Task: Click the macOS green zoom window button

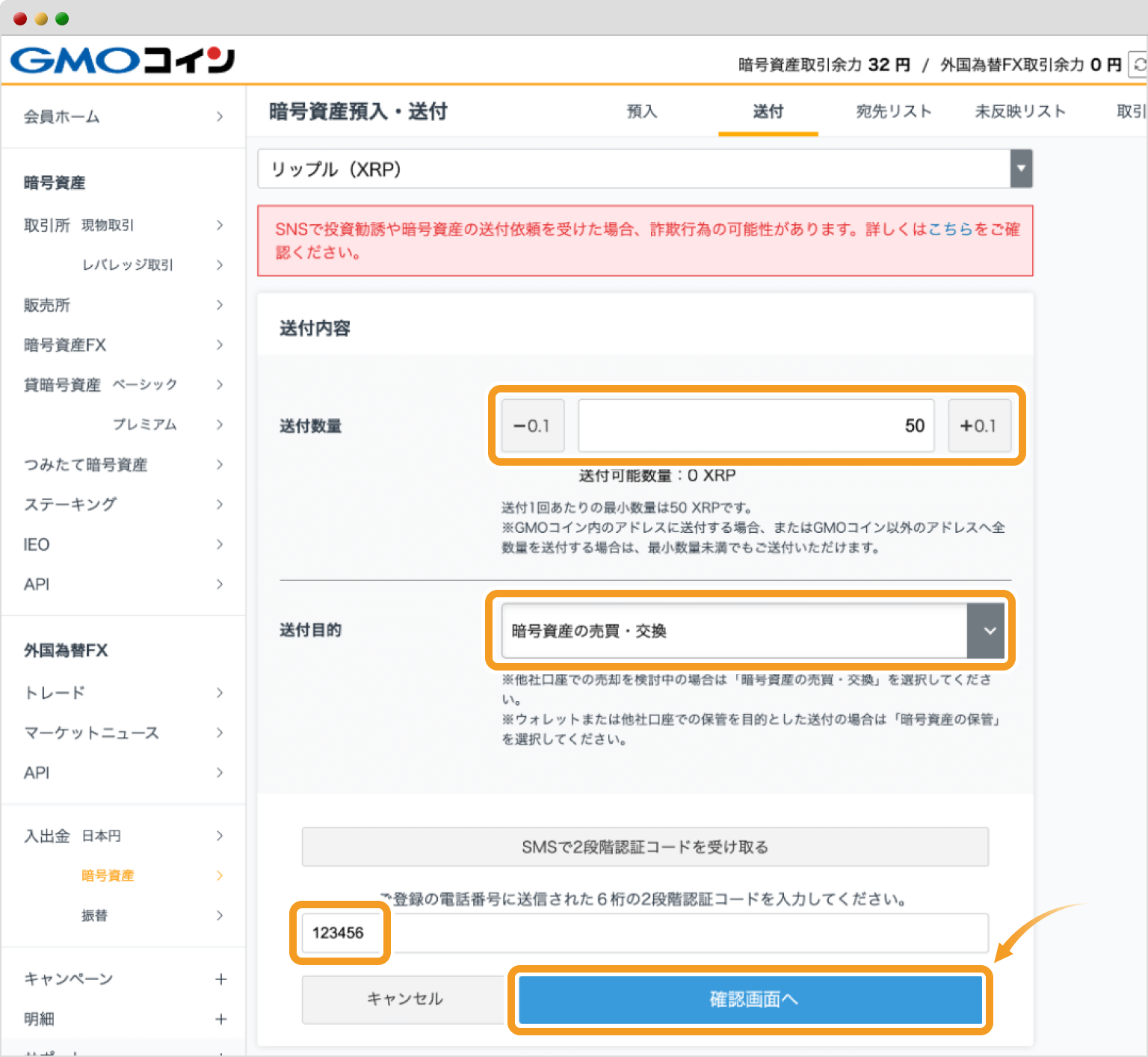Action: pyautogui.click(x=62, y=19)
